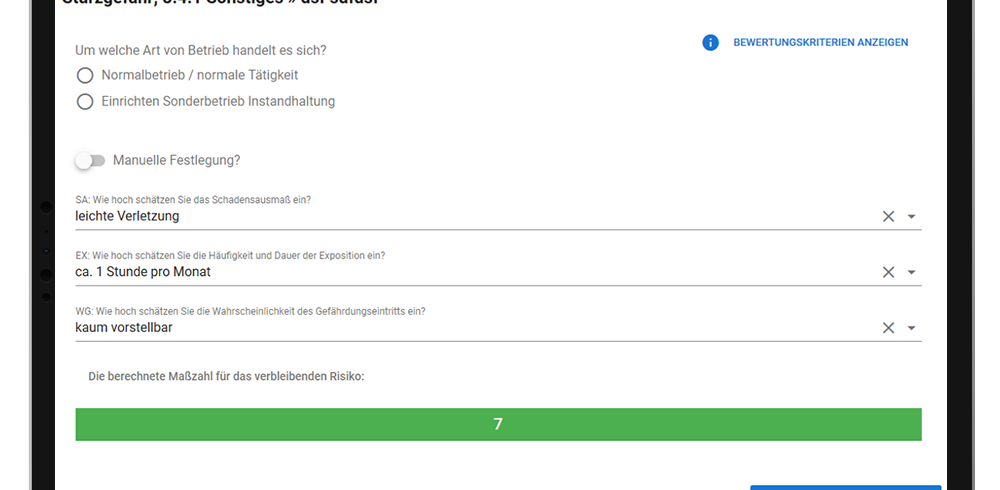Click 'Einrichten Sonderbetrieb Instandhaltung' label text
The width and height of the screenshot is (1000, 490).
(218, 101)
